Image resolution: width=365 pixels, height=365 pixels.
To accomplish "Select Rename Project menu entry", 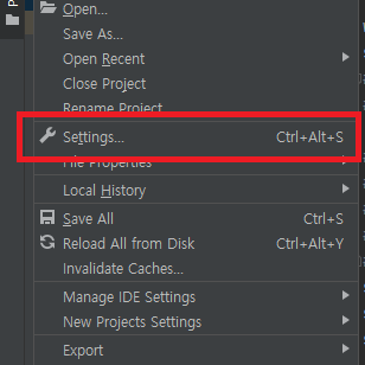I will point(196,106).
